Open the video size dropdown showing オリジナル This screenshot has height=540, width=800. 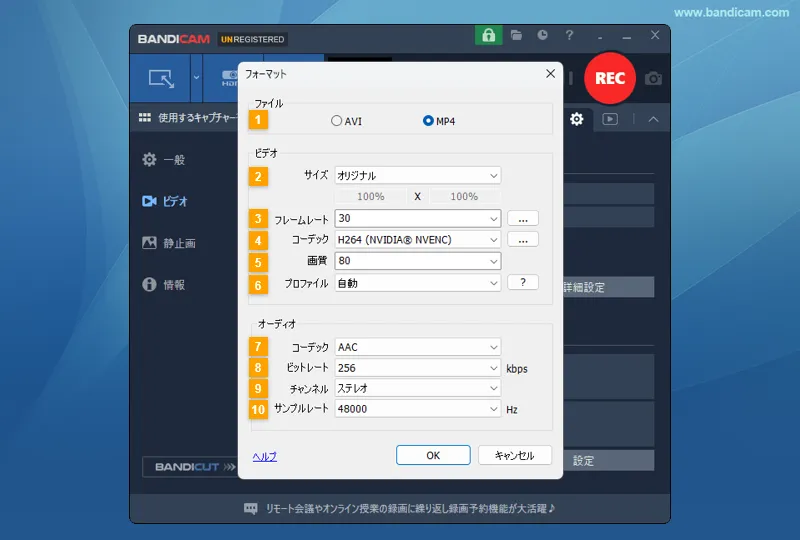417,176
